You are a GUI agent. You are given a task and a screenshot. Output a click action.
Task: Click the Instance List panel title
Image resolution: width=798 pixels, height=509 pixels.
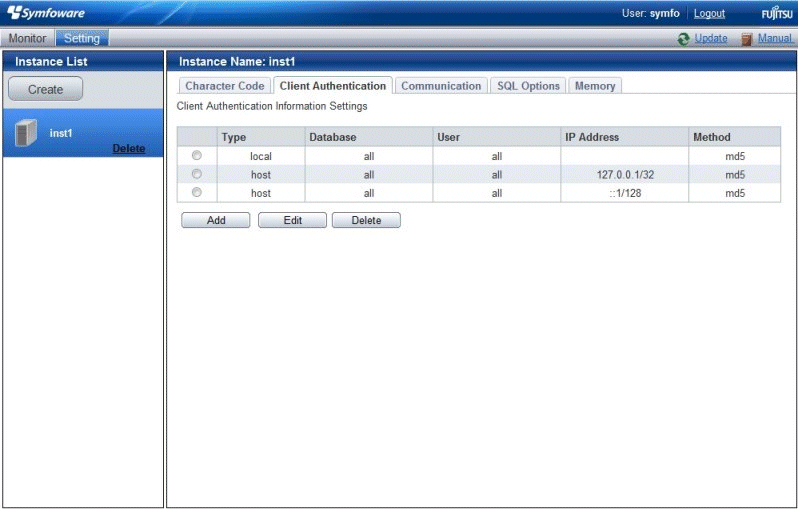51,62
